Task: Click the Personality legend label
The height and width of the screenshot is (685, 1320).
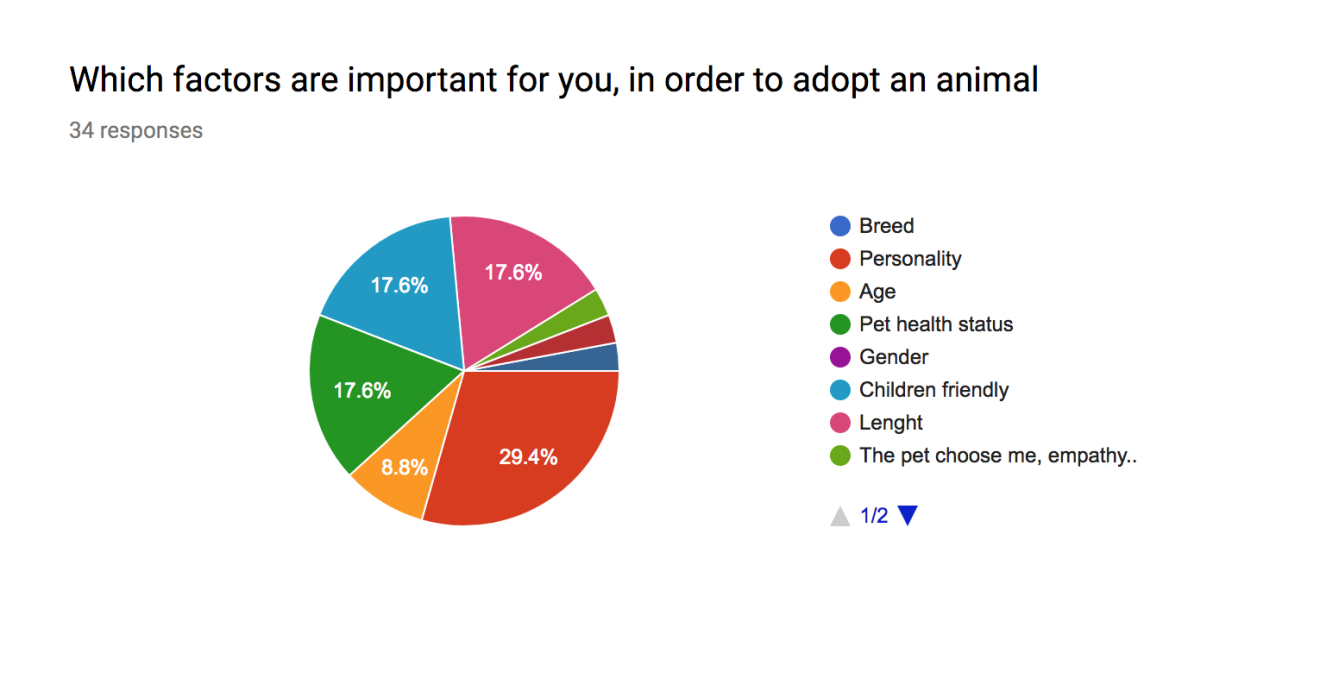Action: [910, 259]
